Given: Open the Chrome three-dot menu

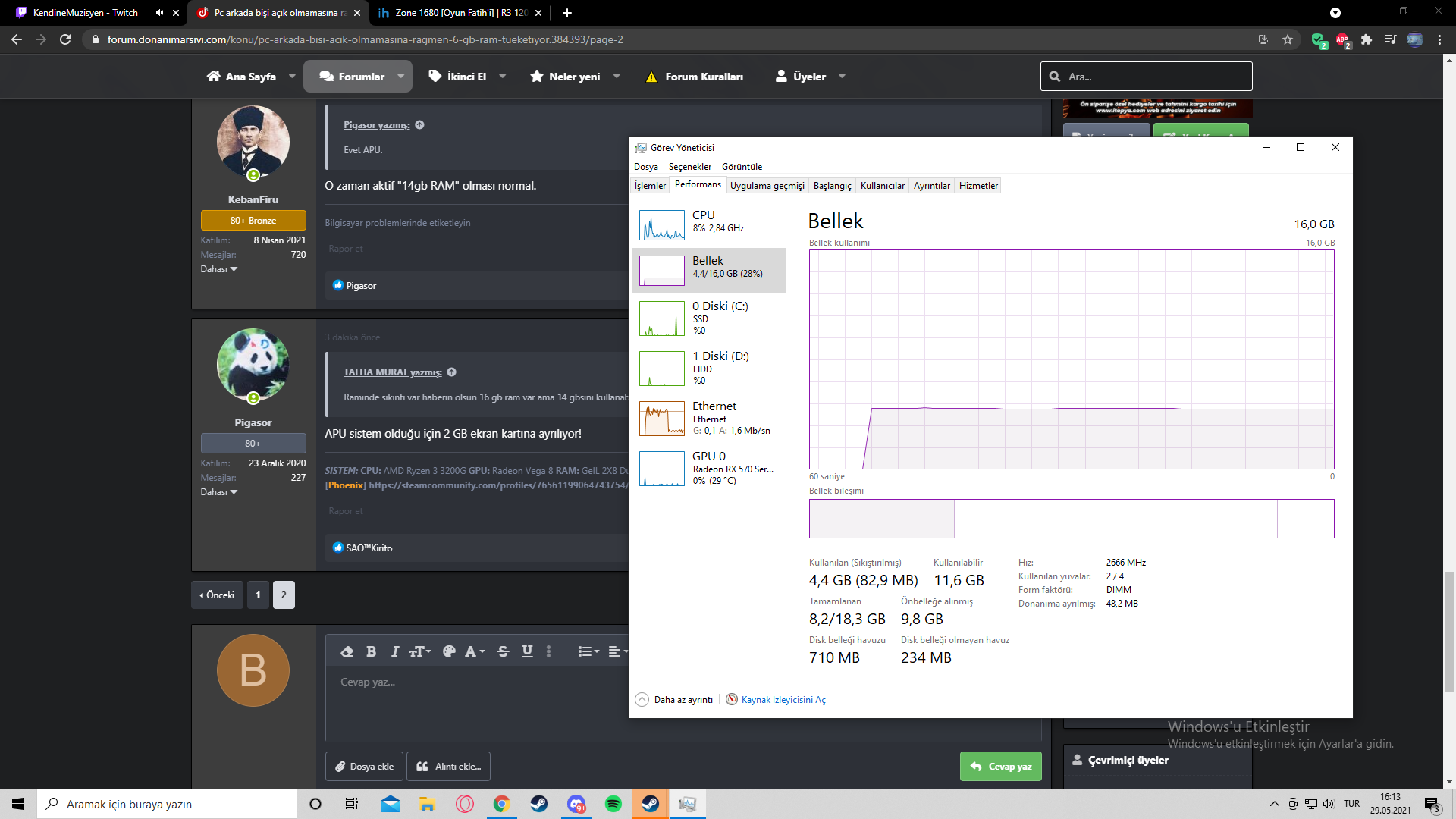Looking at the screenshot, I should [1439, 39].
